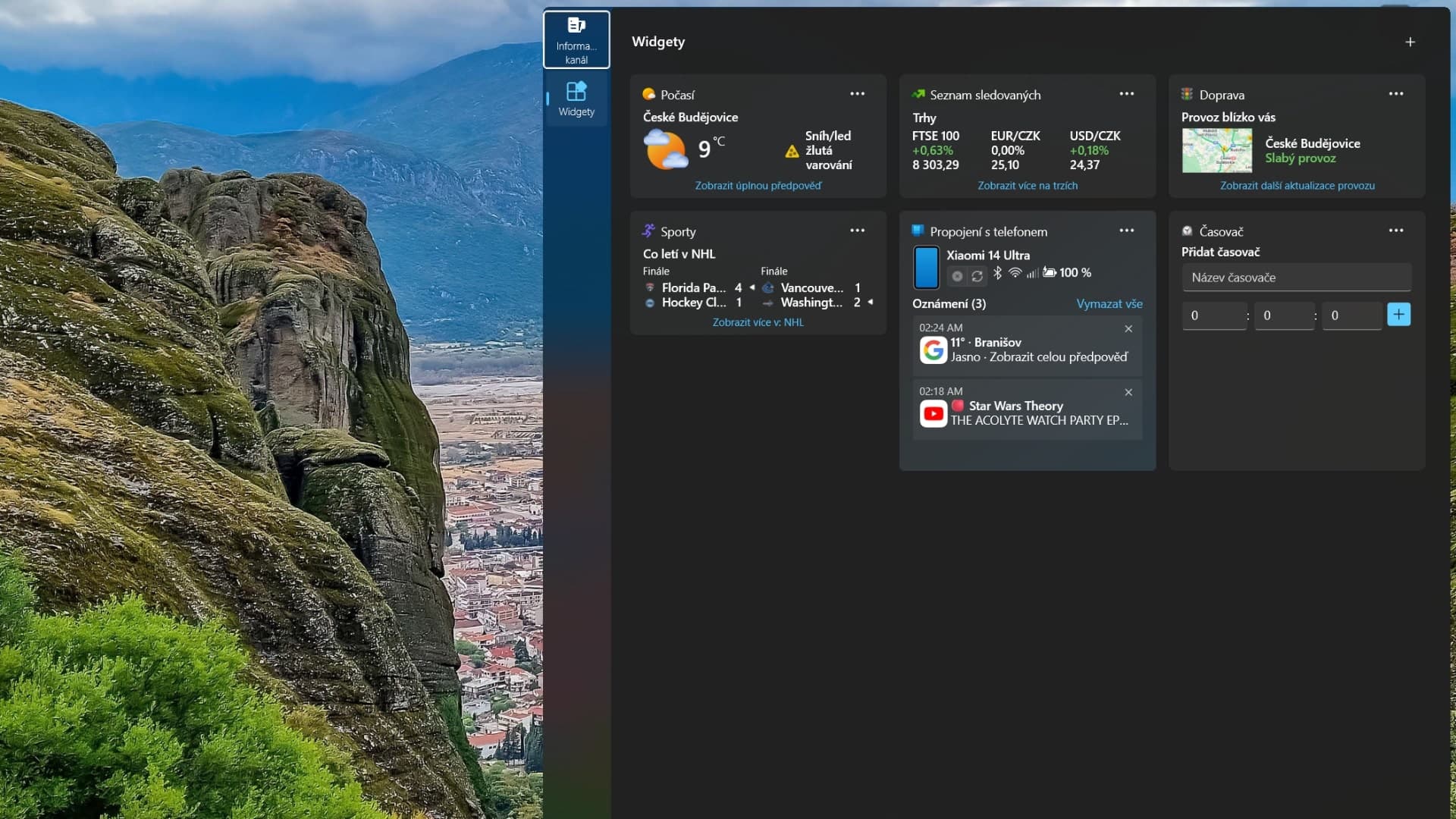Click the yellow snow warning triangle icon

[792, 152]
